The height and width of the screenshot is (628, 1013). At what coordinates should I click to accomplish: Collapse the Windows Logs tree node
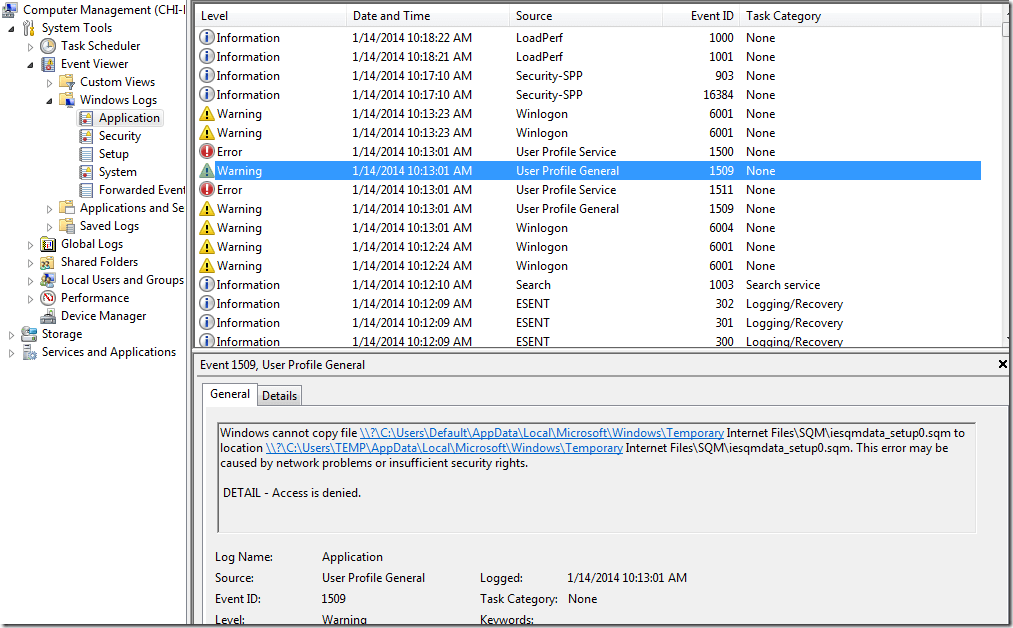(x=49, y=100)
